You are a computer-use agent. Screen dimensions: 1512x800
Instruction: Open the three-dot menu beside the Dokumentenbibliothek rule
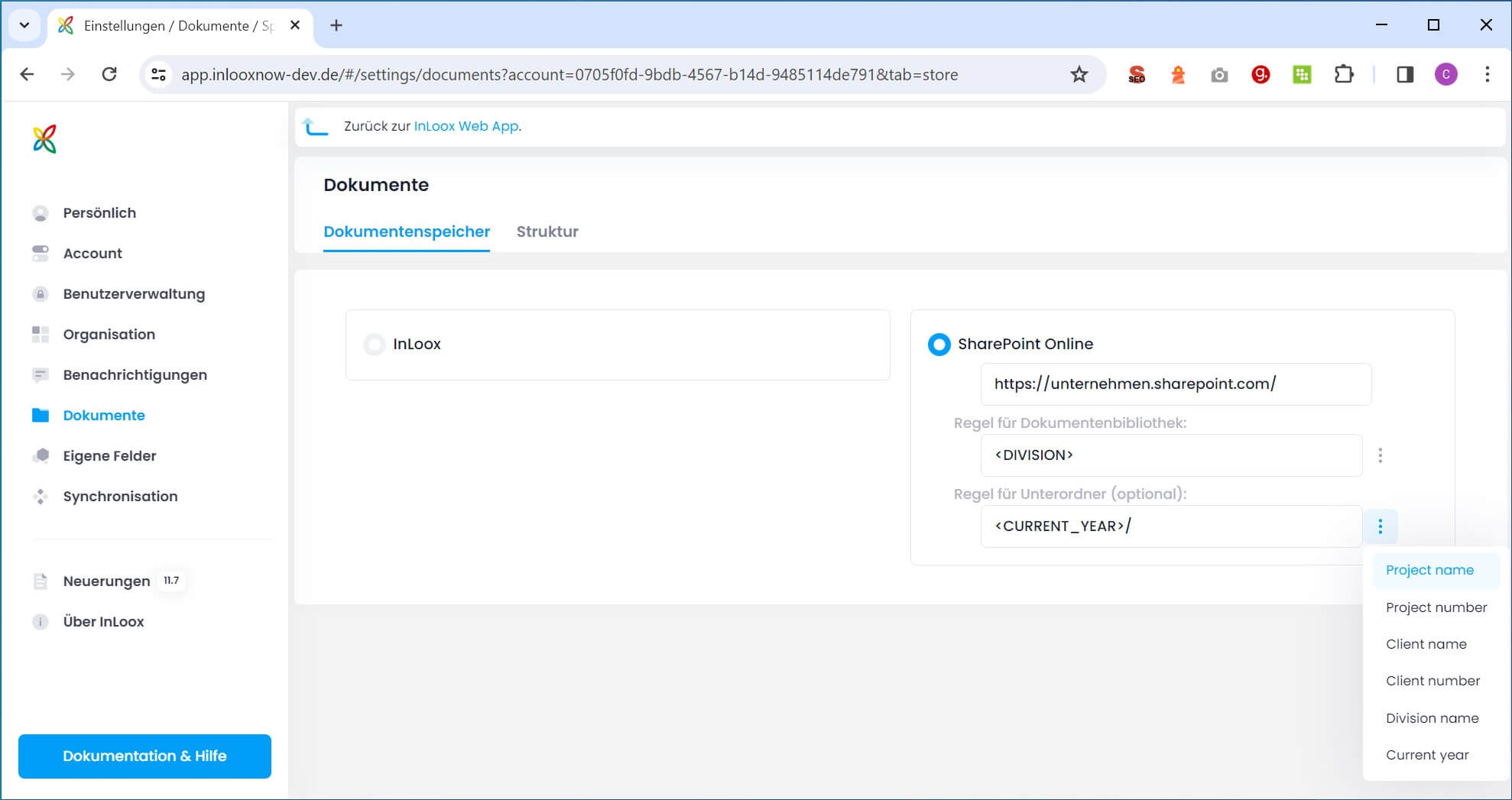(x=1381, y=455)
